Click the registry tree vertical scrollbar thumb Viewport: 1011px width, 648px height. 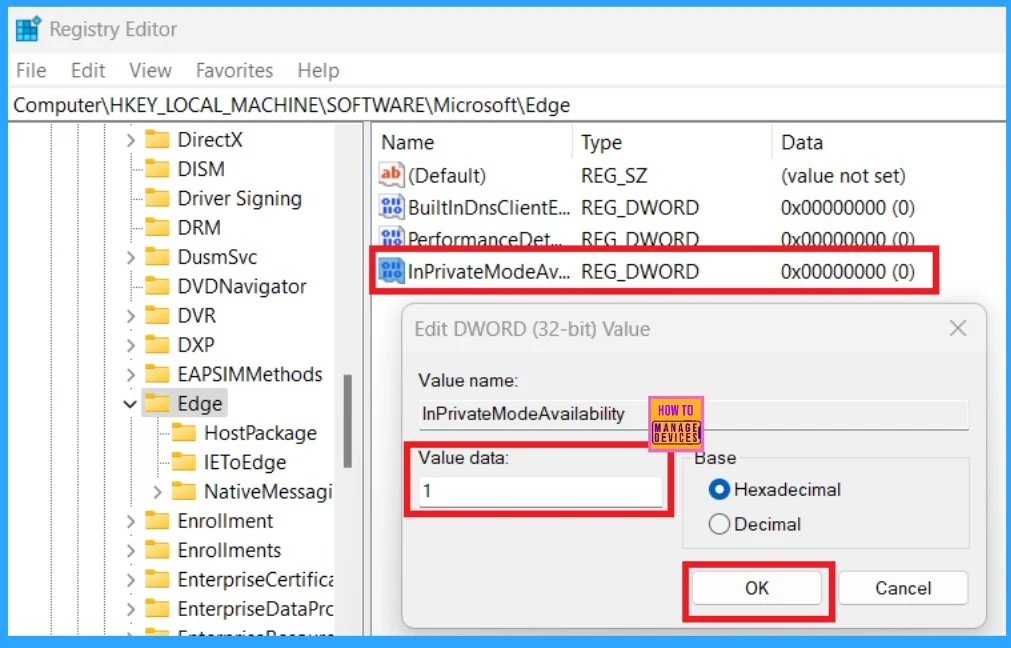[348, 420]
